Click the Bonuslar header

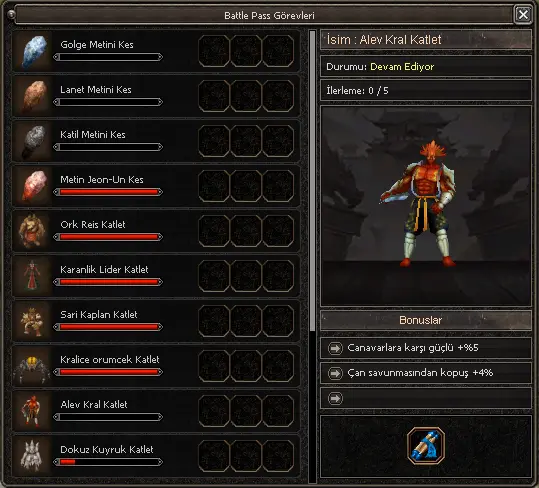pyautogui.click(x=426, y=320)
